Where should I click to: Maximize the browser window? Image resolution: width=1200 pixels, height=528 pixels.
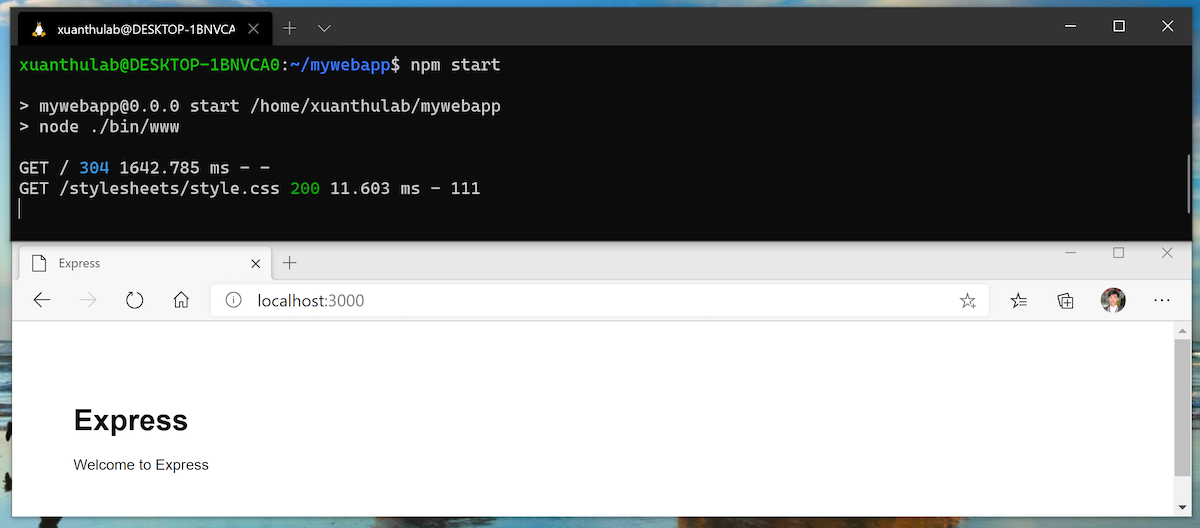(x=1119, y=253)
